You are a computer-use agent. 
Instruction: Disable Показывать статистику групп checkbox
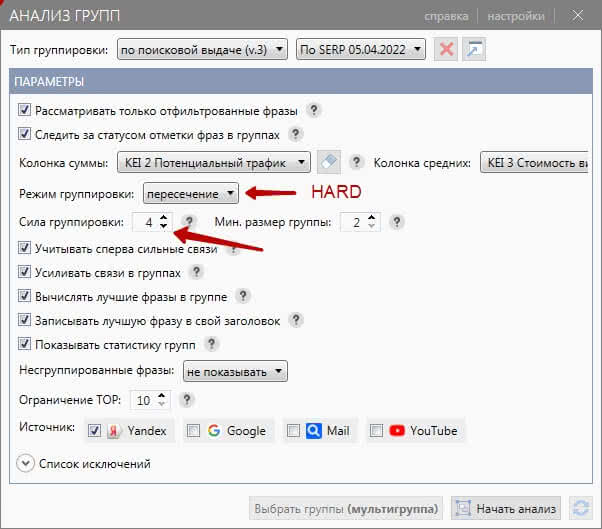point(24,344)
